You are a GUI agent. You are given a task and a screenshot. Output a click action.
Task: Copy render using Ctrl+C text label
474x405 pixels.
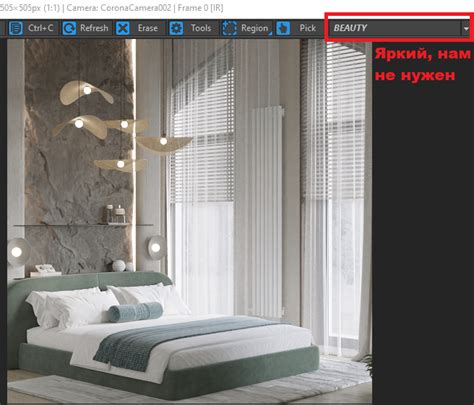click(41, 28)
